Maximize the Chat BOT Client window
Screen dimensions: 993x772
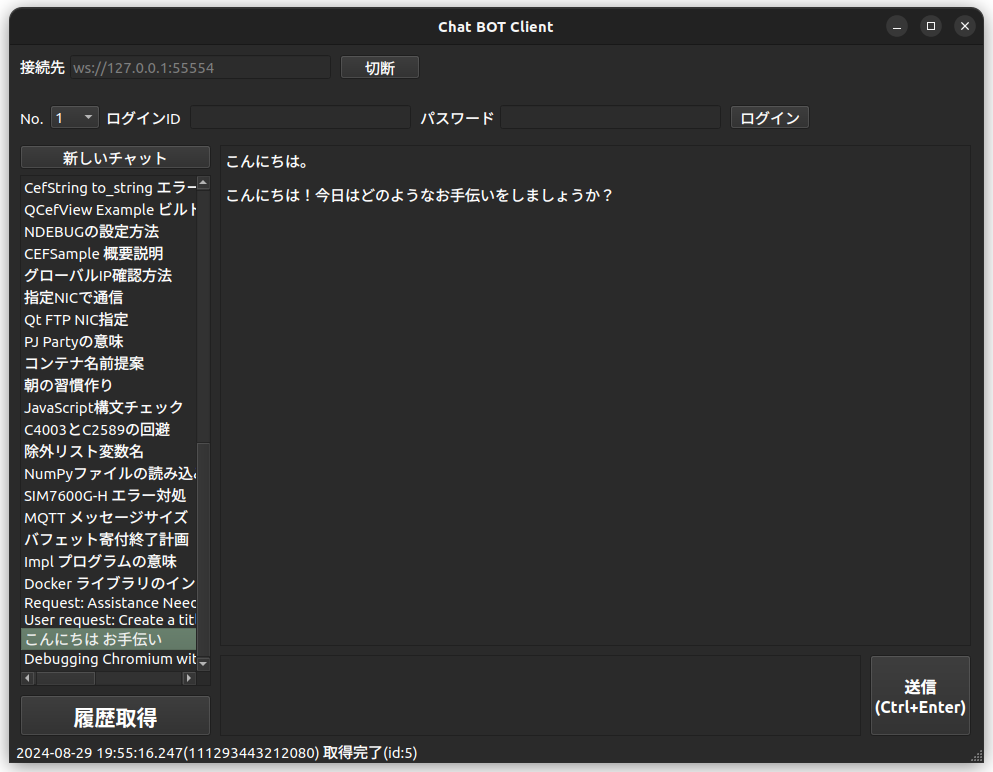click(x=931, y=27)
